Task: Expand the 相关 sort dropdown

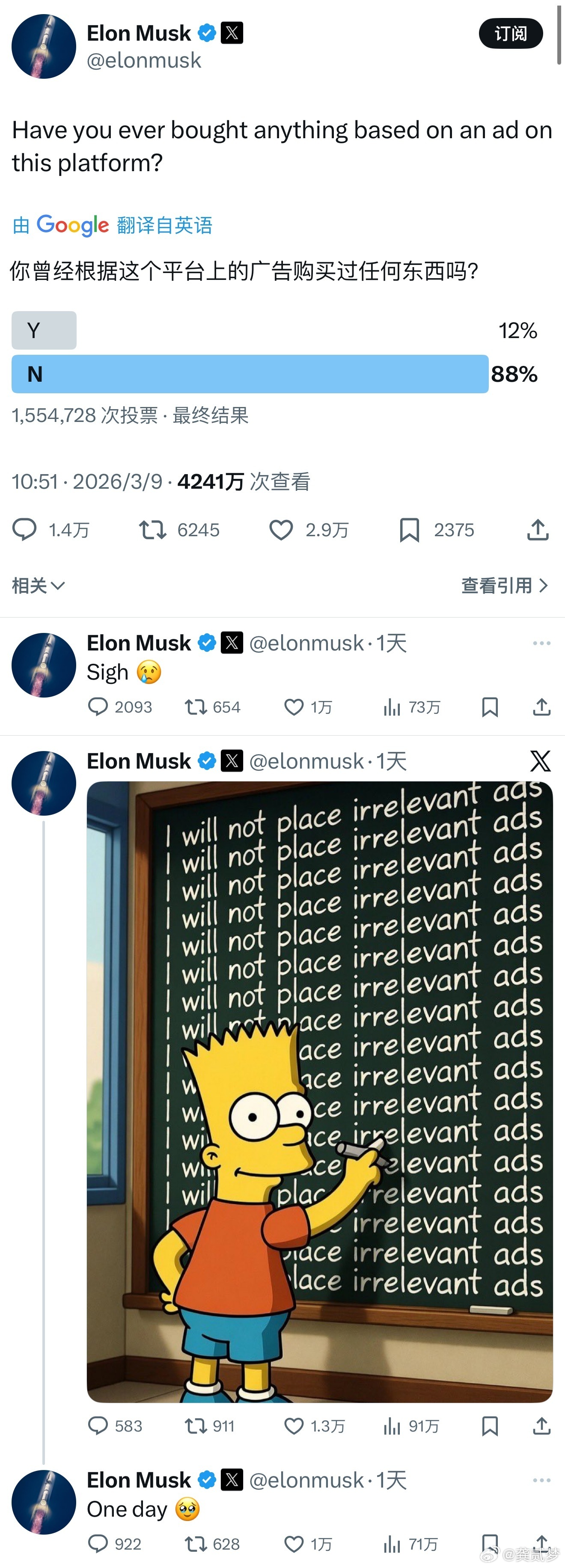Action: [39, 585]
